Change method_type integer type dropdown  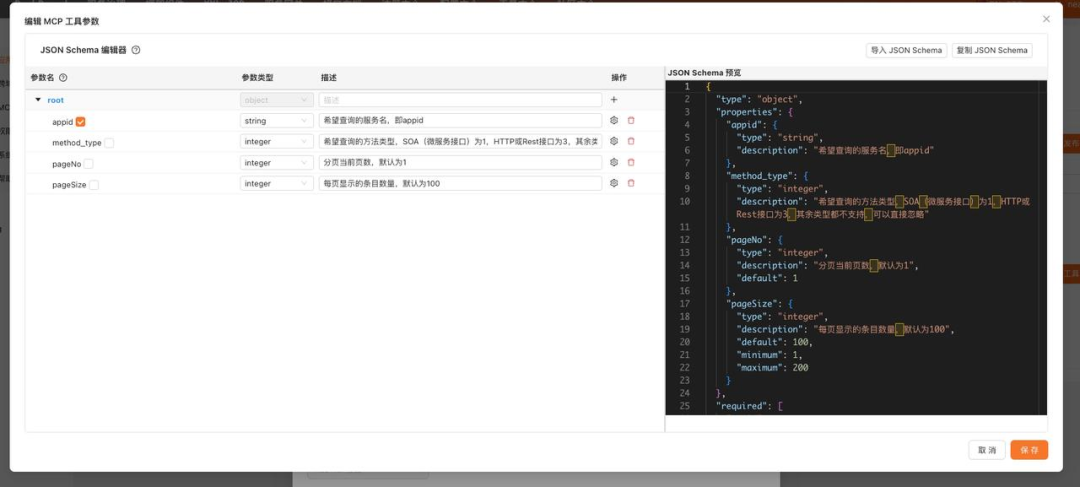point(276,142)
